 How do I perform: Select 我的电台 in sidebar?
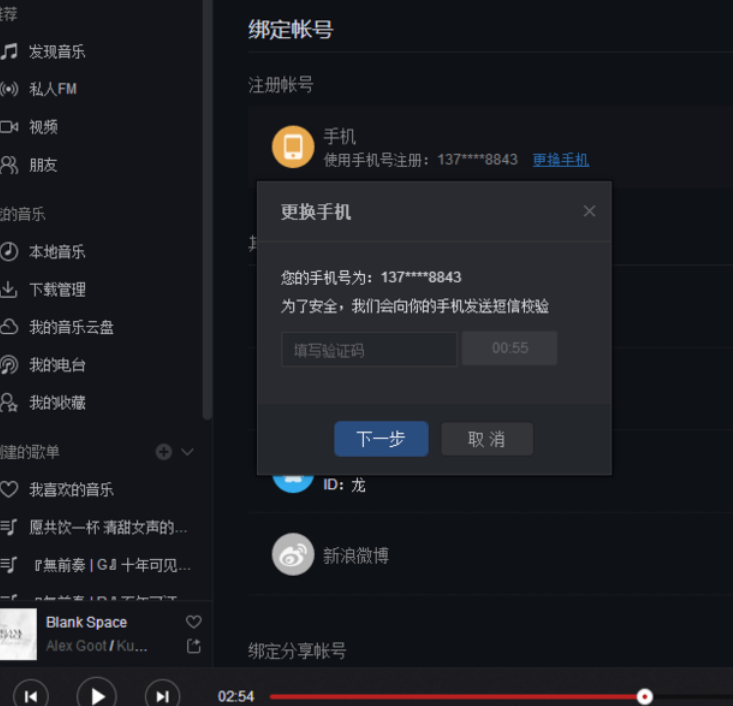pos(57,365)
